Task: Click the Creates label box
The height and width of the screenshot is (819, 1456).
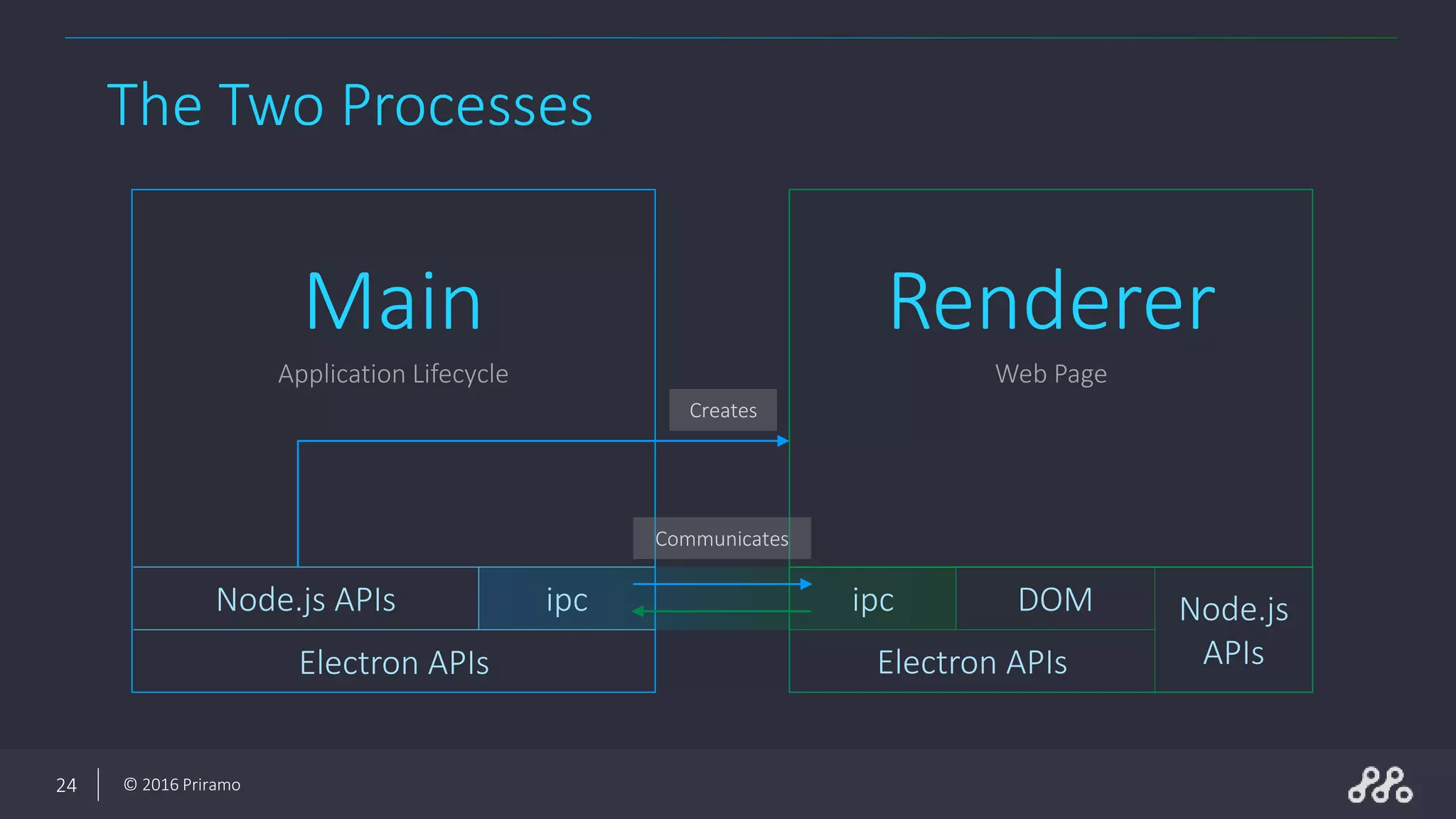Action: pyautogui.click(x=722, y=410)
